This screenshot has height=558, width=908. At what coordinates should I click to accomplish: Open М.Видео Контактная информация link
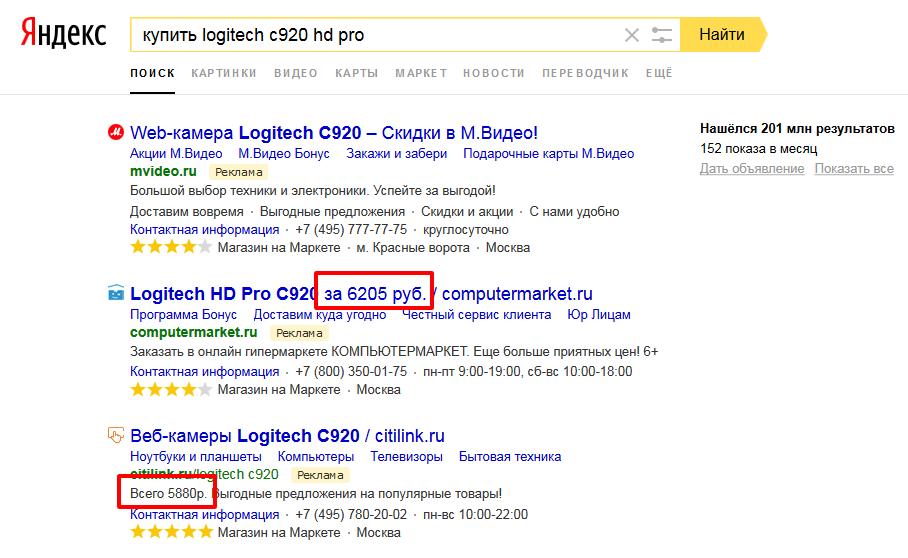204,230
